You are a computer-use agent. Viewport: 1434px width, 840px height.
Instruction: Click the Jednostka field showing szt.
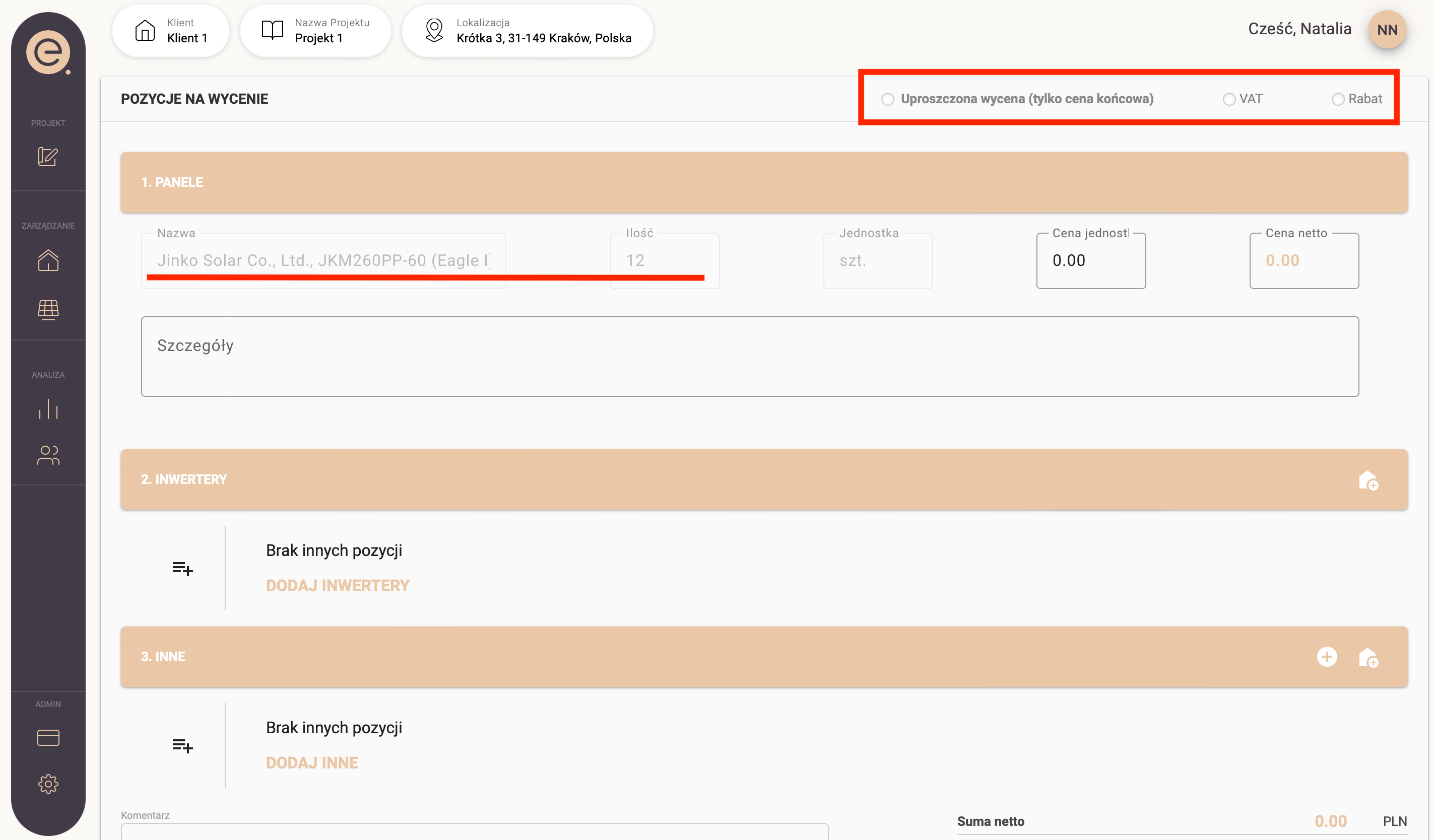878,260
